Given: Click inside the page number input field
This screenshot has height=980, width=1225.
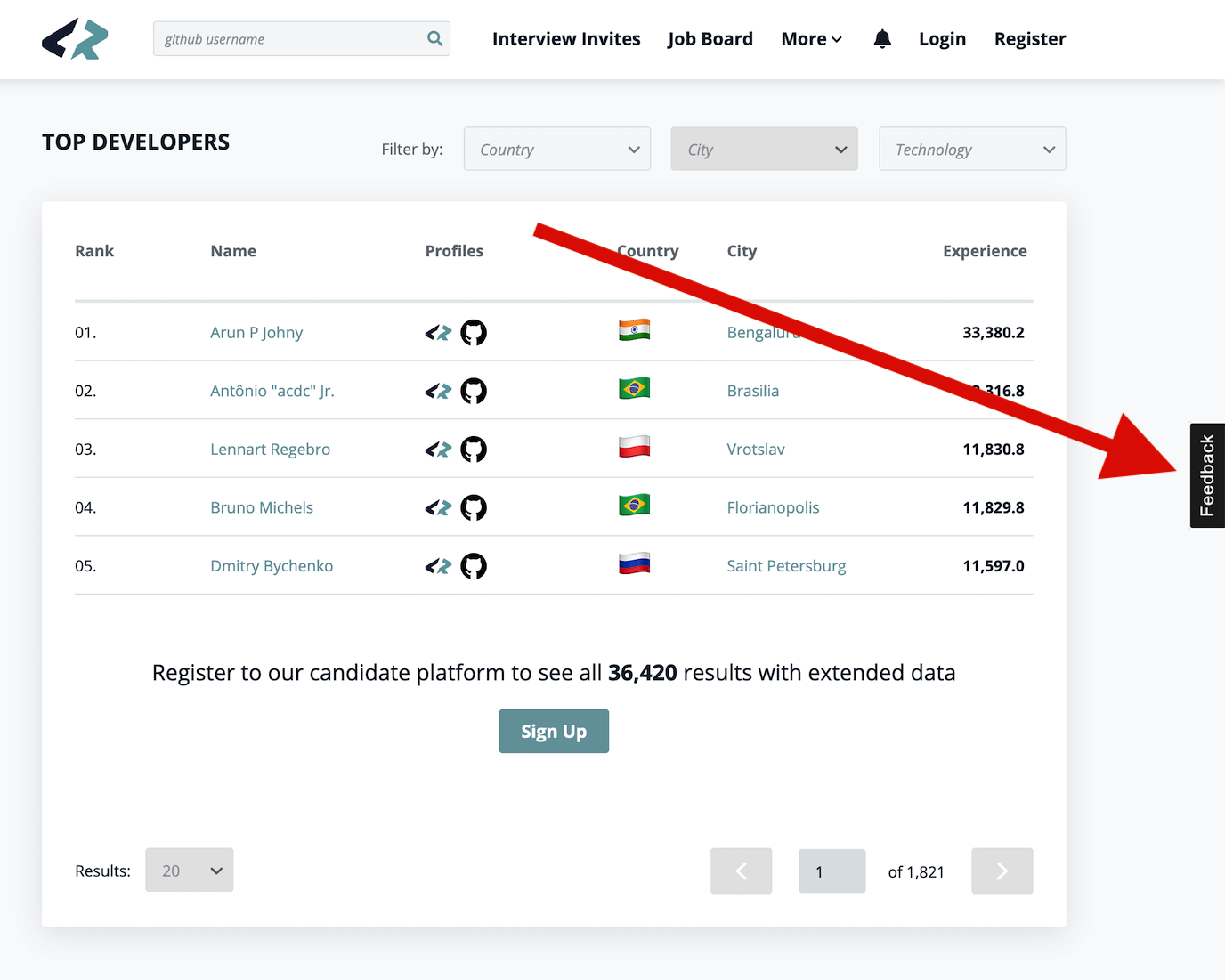Looking at the screenshot, I should (x=831, y=871).
